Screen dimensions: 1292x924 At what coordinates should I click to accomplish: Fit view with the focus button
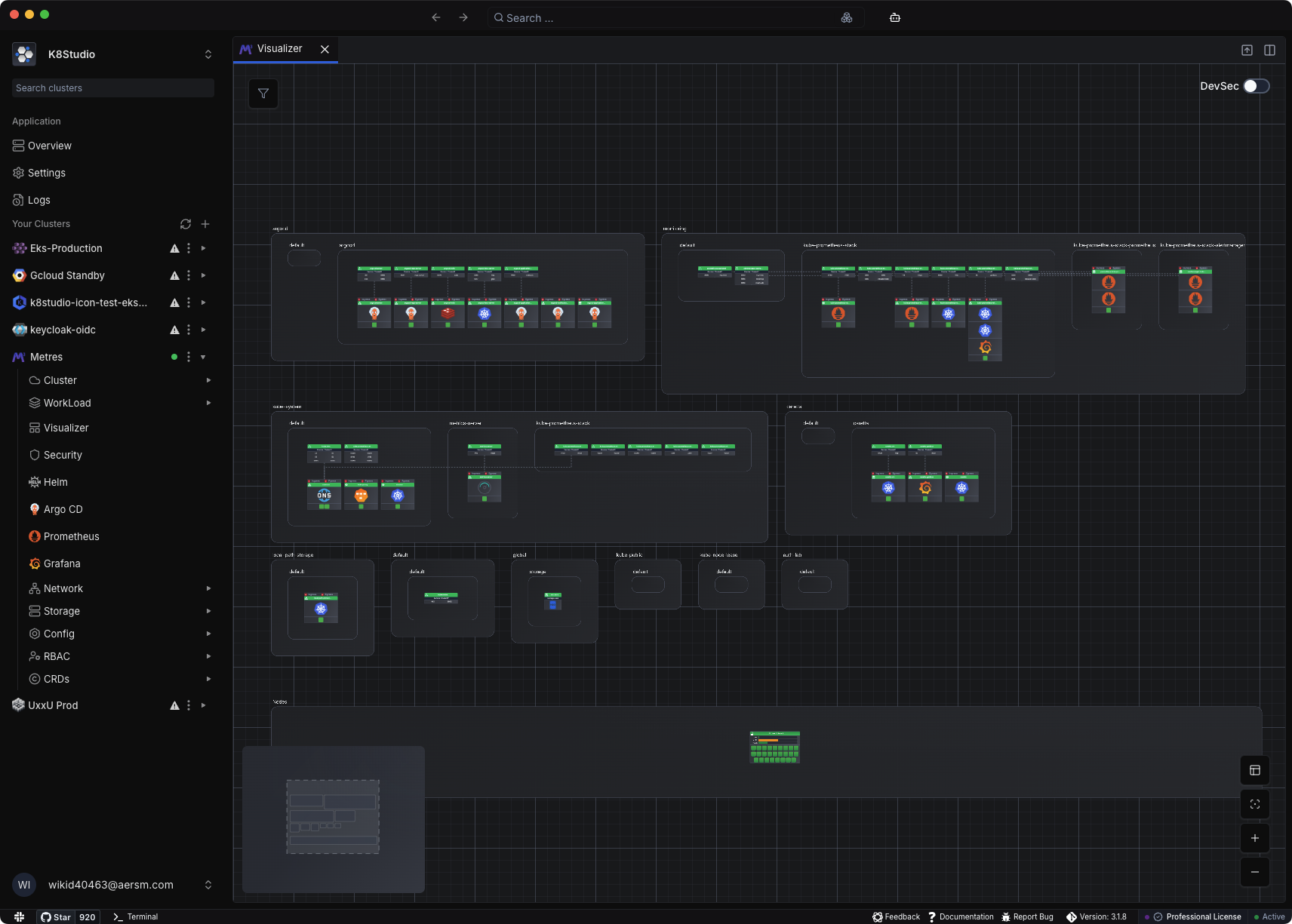tap(1255, 804)
